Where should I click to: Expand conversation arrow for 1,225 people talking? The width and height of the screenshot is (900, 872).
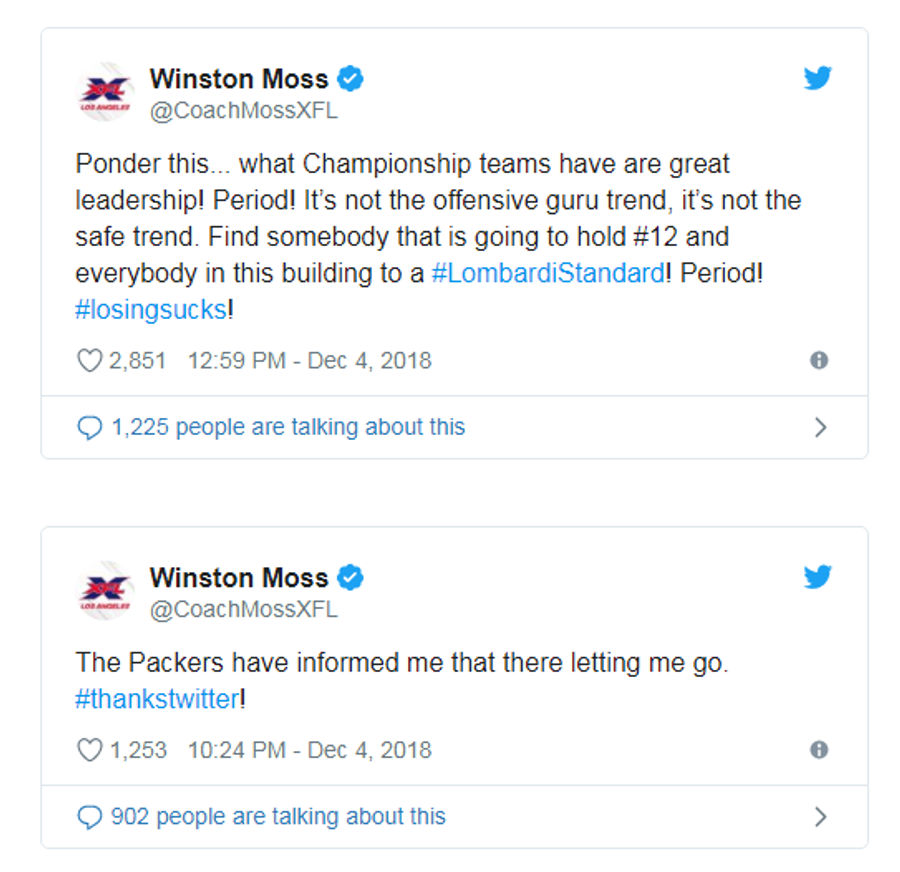[x=821, y=427]
